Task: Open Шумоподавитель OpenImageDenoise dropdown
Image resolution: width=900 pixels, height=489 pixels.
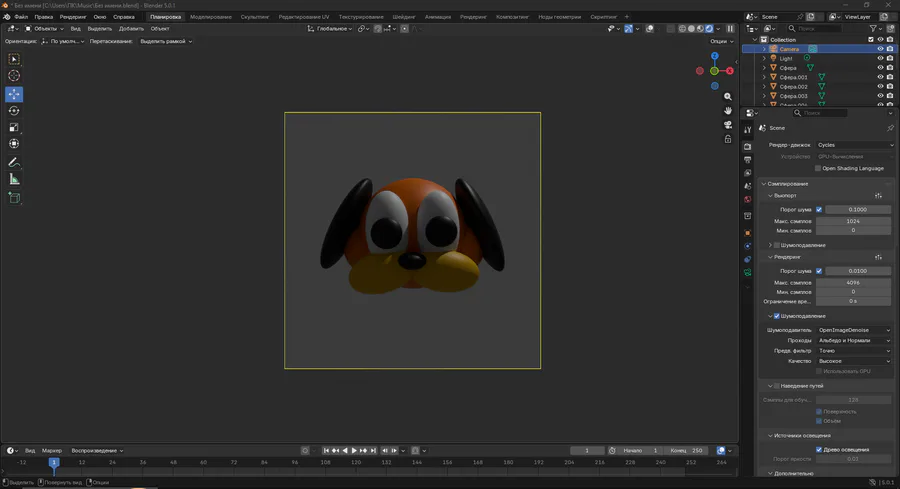Action: [x=854, y=330]
